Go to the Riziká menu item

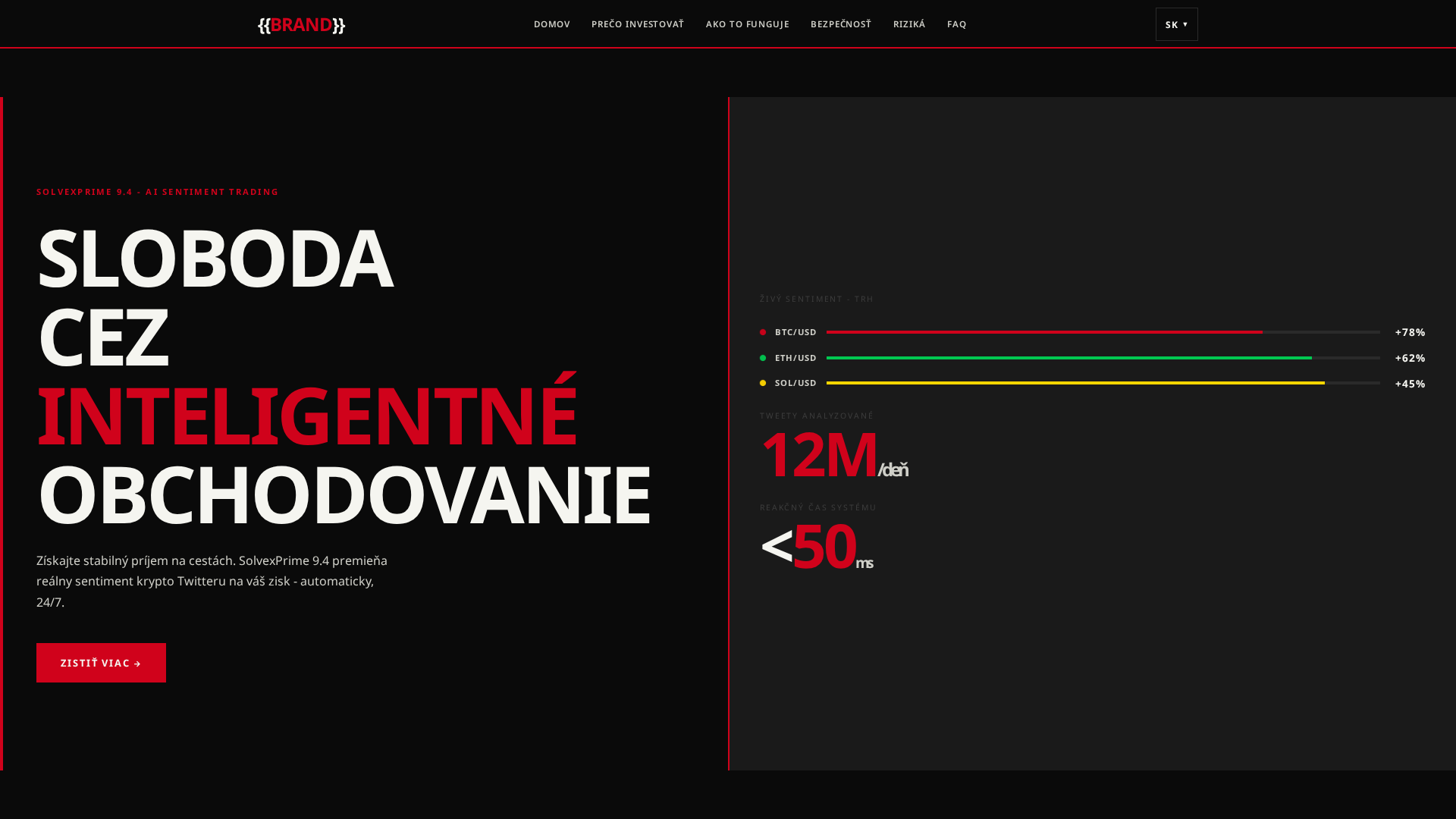(908, 24)
